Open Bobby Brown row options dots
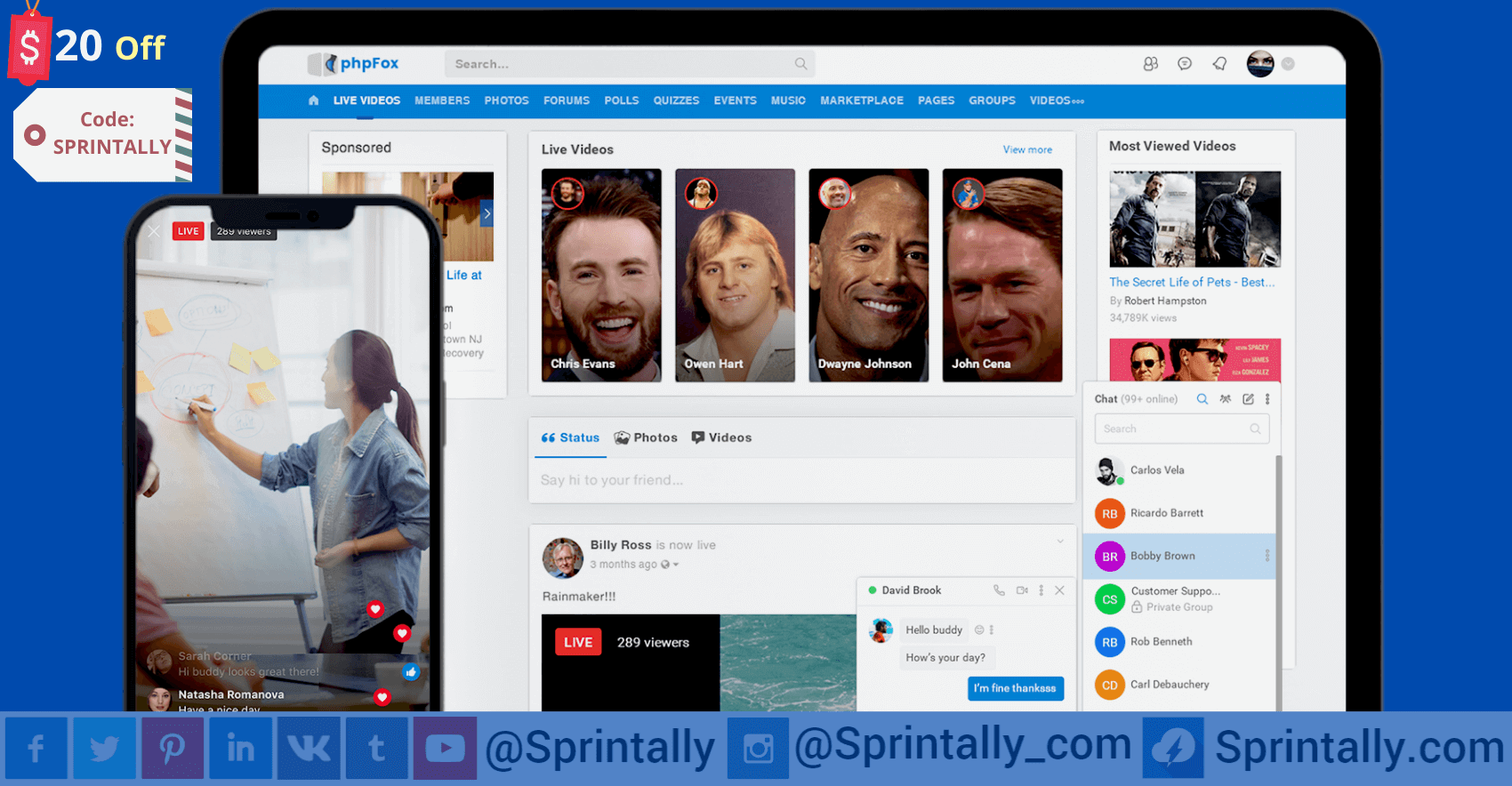Screen dimensions: 1512x786 1267,556
